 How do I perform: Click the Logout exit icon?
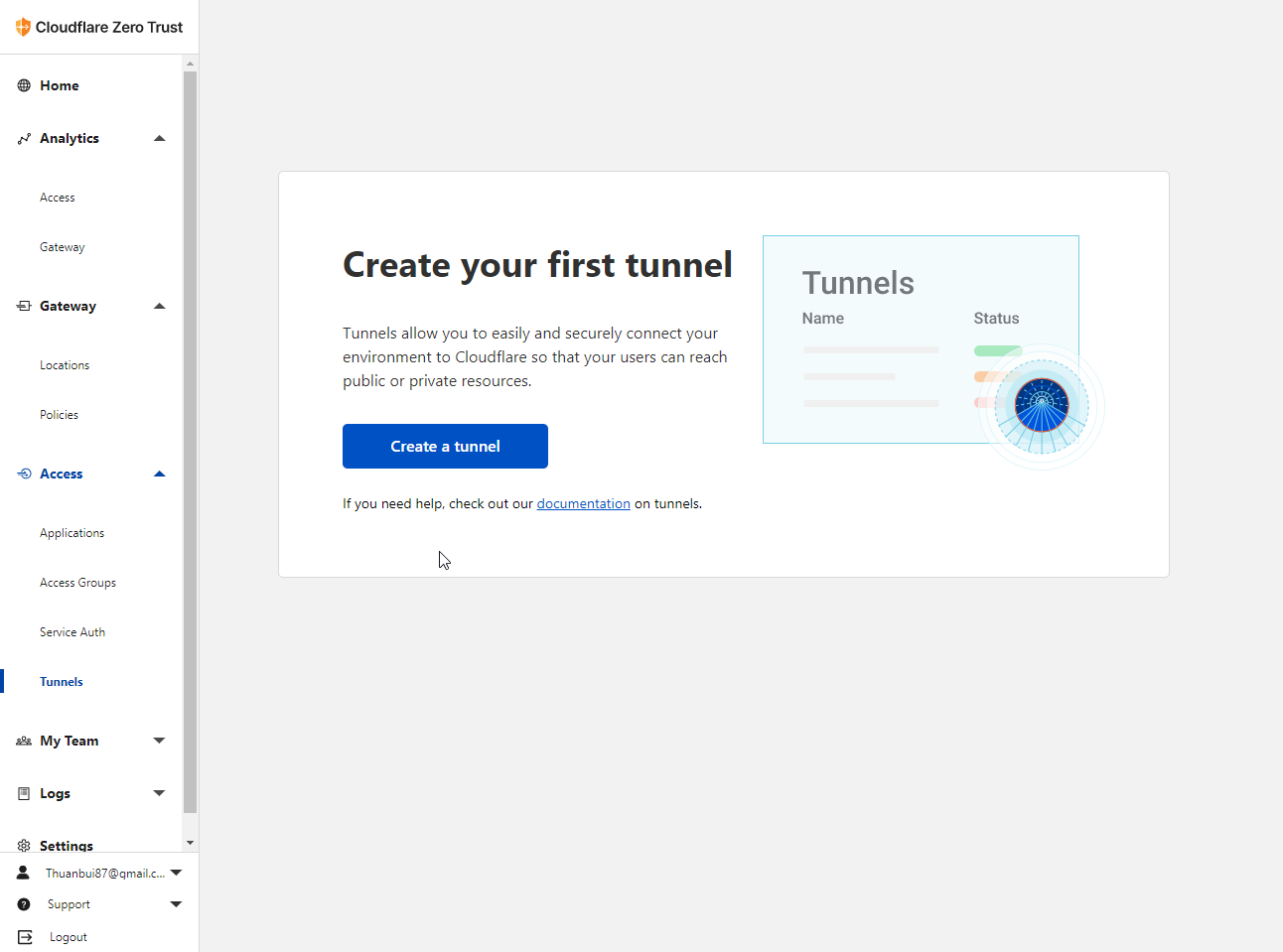25,937
